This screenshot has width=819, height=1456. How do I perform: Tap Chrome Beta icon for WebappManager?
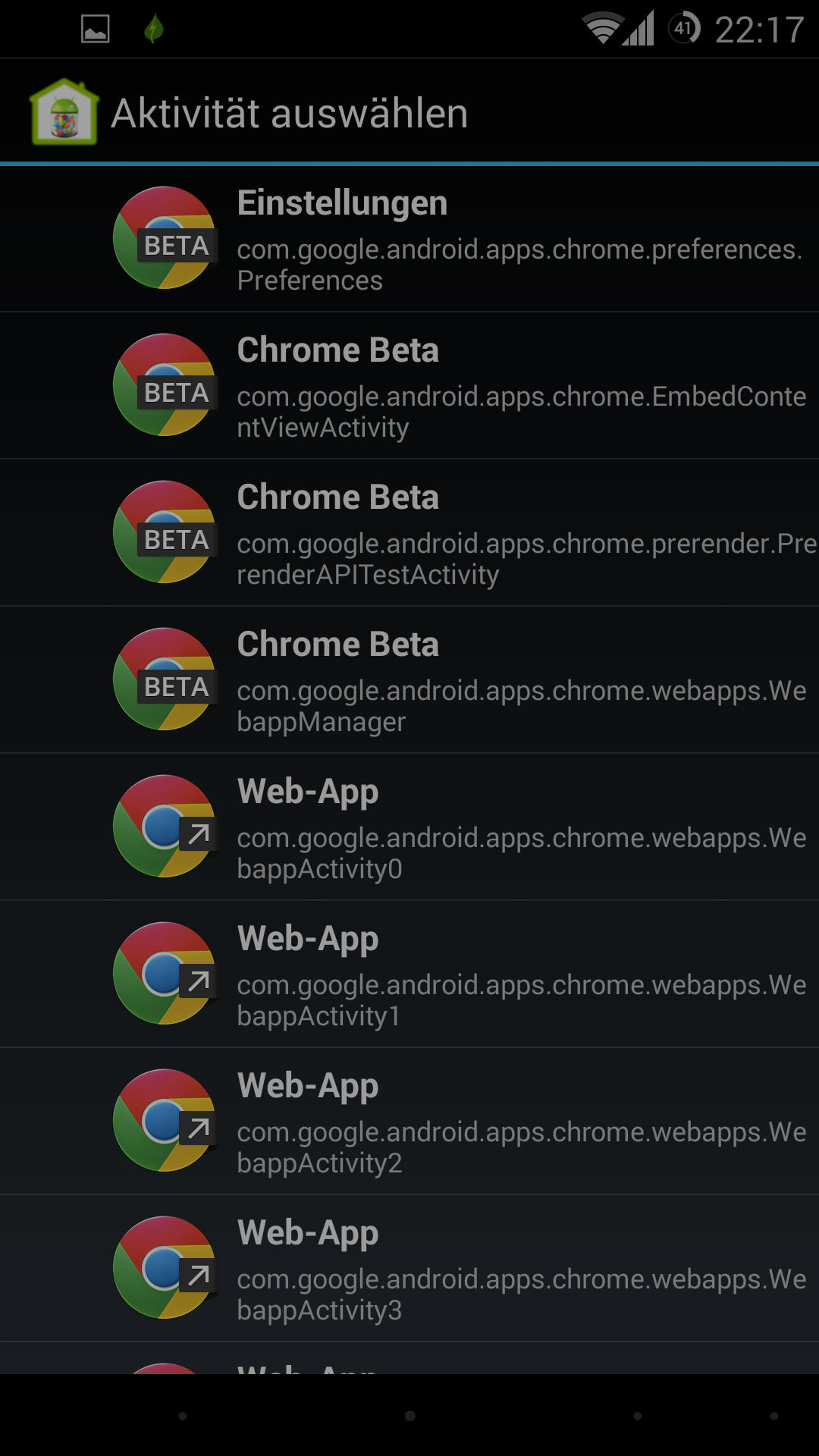tap(165, 679)
